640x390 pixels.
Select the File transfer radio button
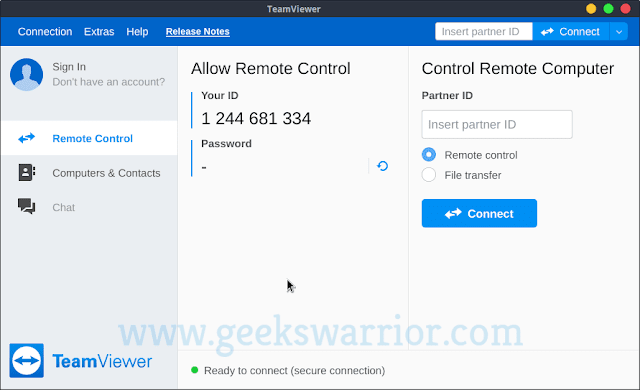coord(429,175)
